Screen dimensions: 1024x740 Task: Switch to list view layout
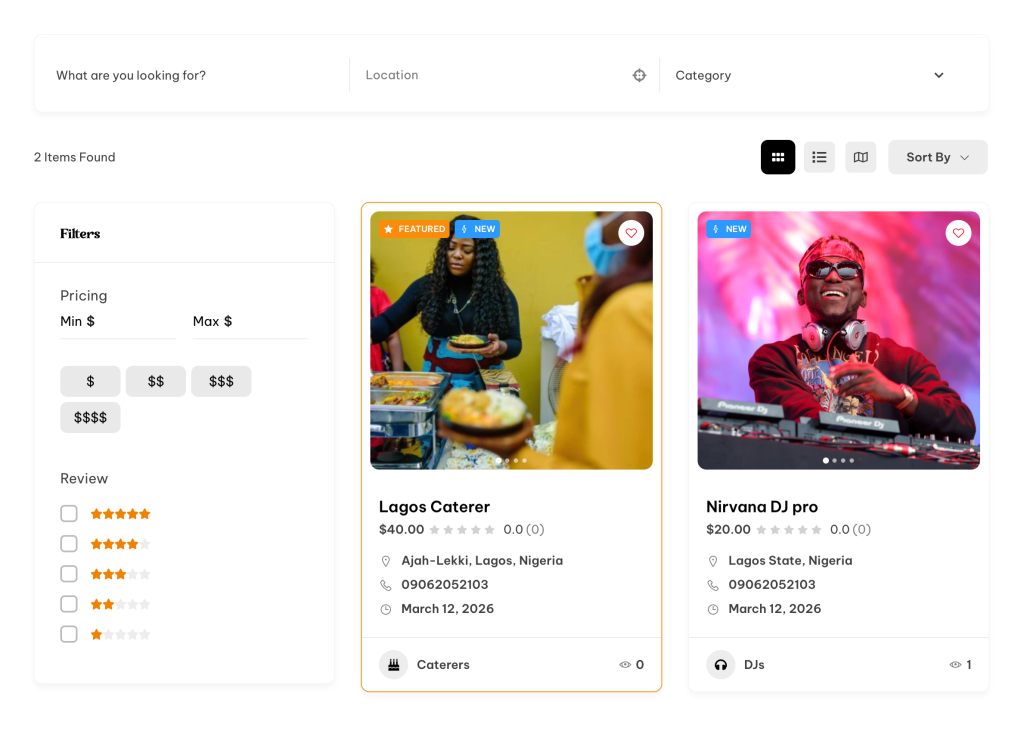pyautogui.click(x=819, y=157)
